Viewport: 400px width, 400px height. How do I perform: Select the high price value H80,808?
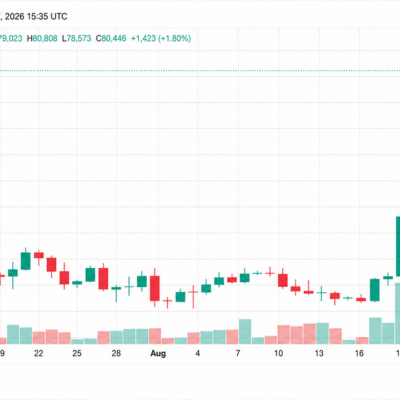click(x=42, y=39)
